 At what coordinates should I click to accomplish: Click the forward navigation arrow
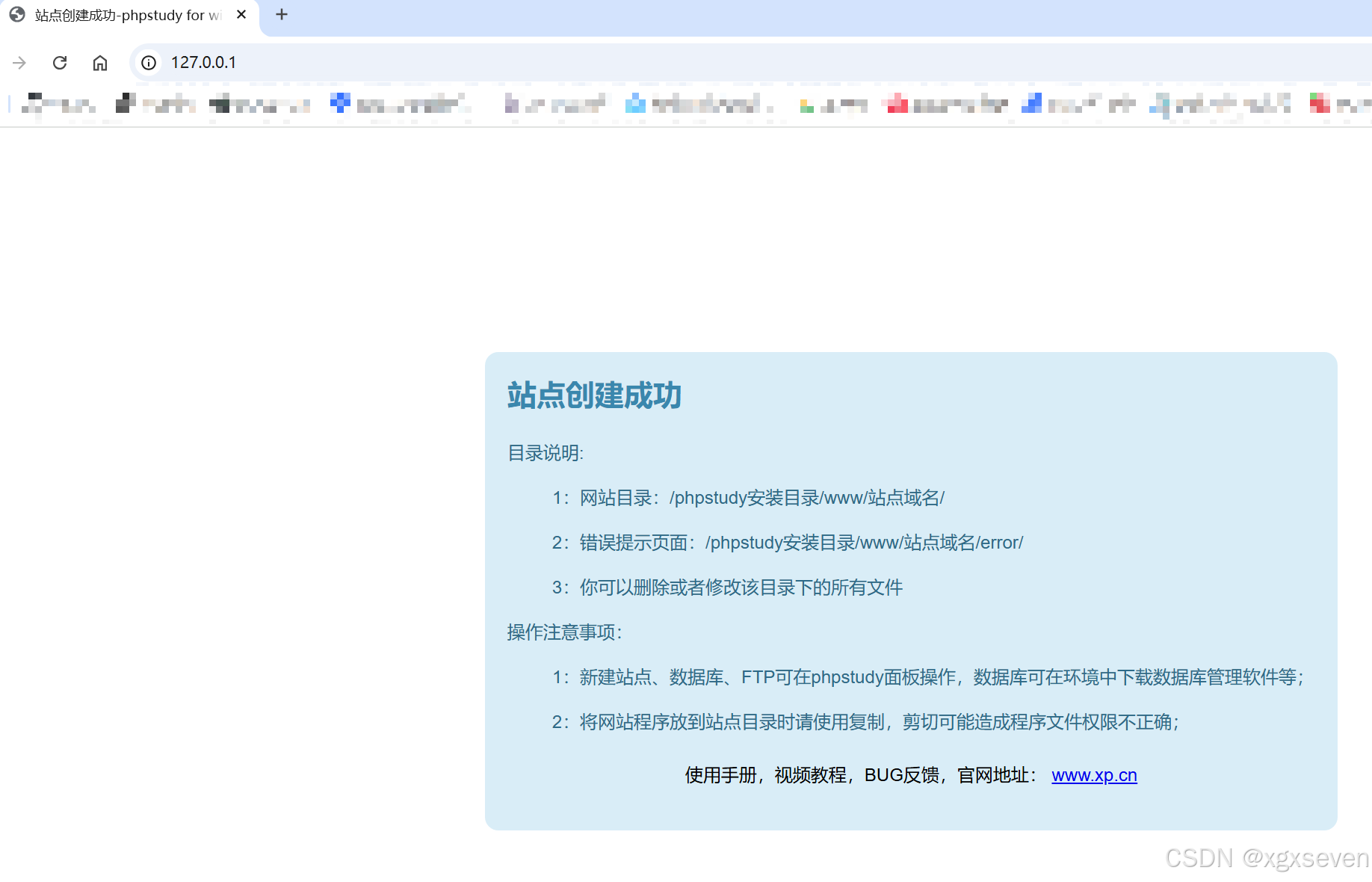(19, 63)
